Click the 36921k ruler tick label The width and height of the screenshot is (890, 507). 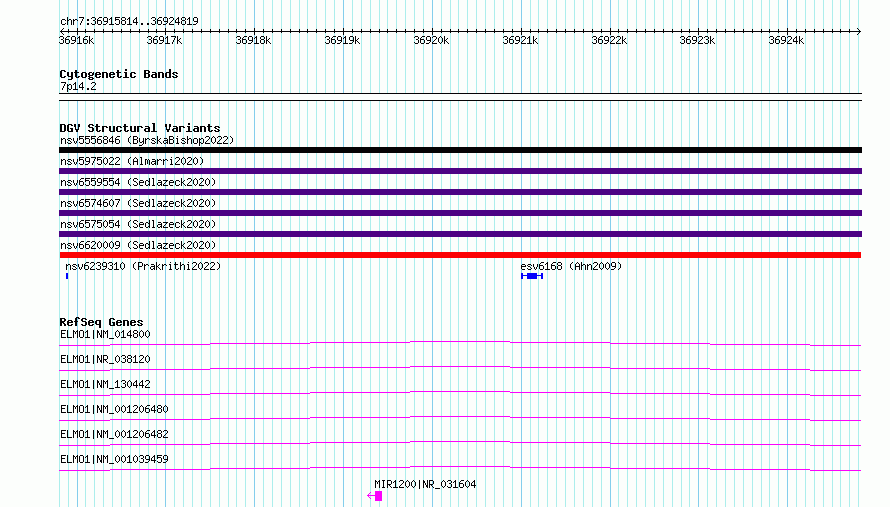coord(520,40)
